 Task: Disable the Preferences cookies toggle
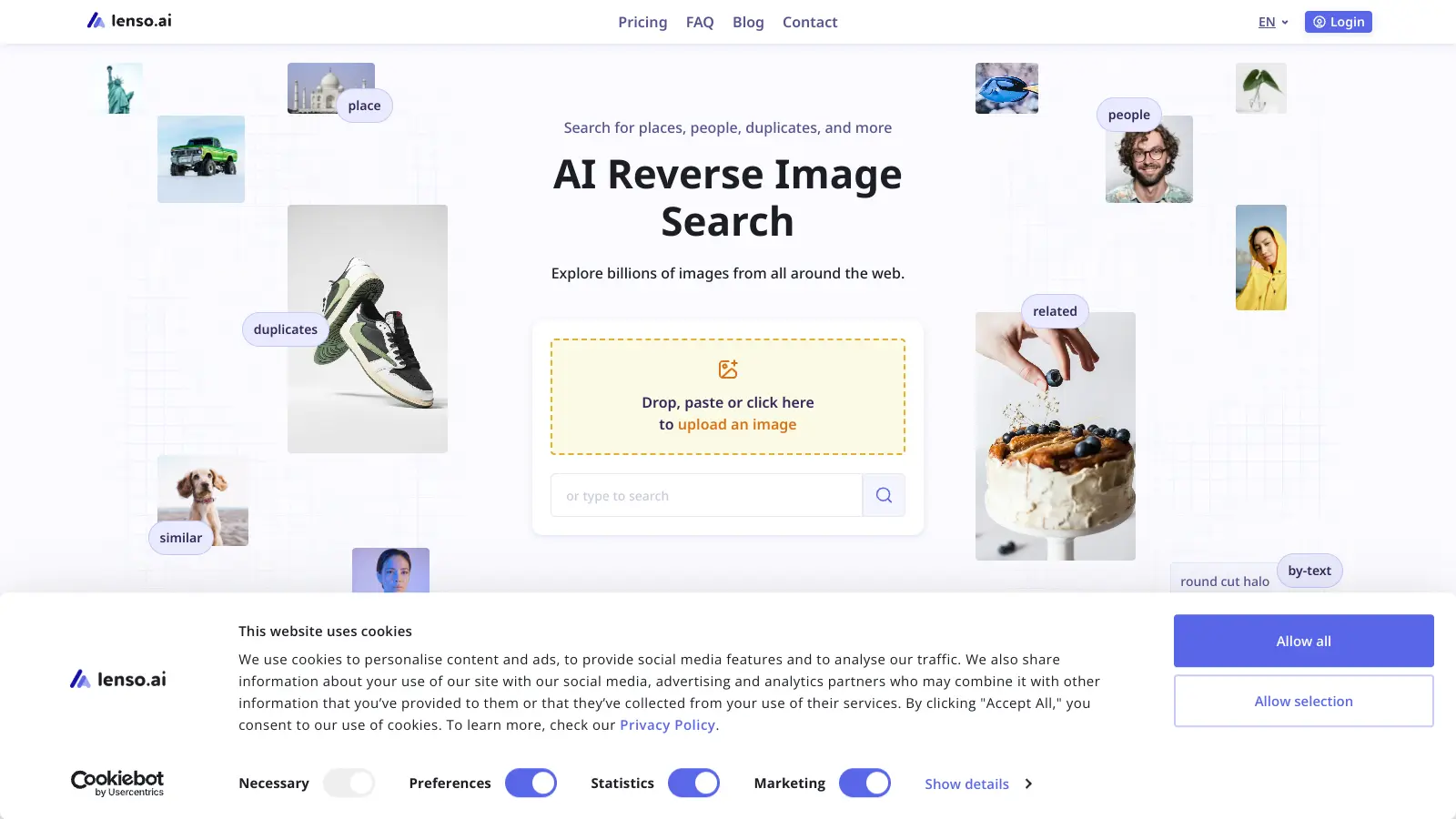click(x=531, y=782)
